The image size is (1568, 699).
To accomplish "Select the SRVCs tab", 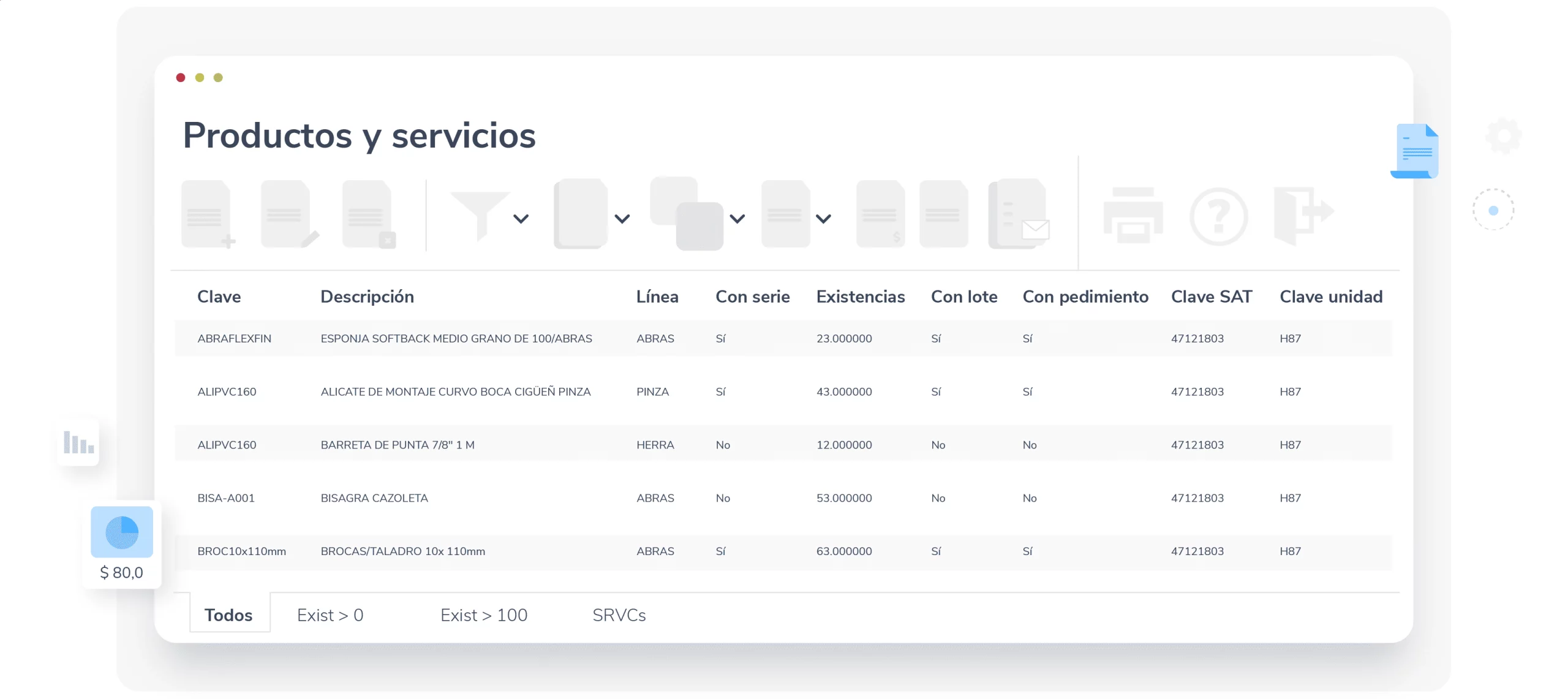I will coord(619,614).
